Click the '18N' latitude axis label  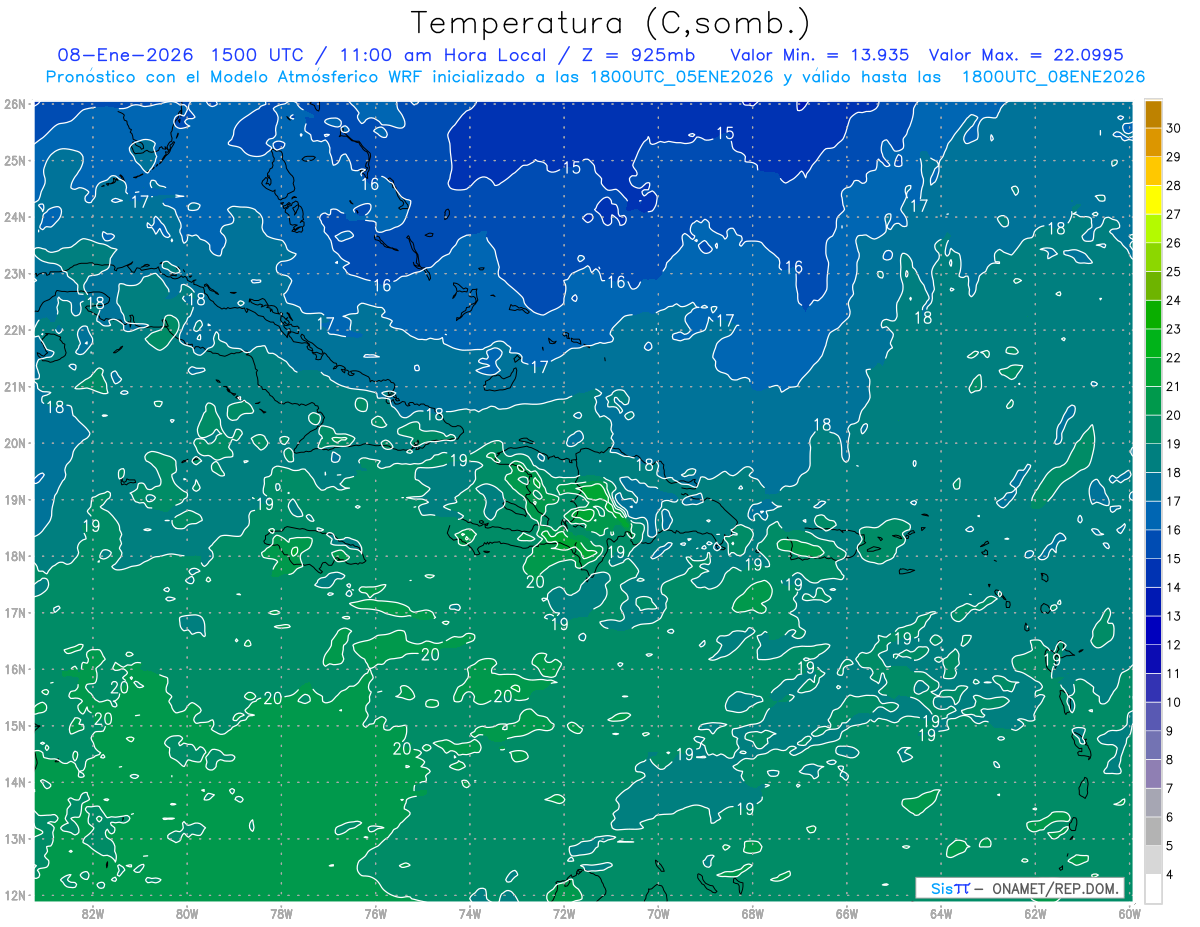15,556
